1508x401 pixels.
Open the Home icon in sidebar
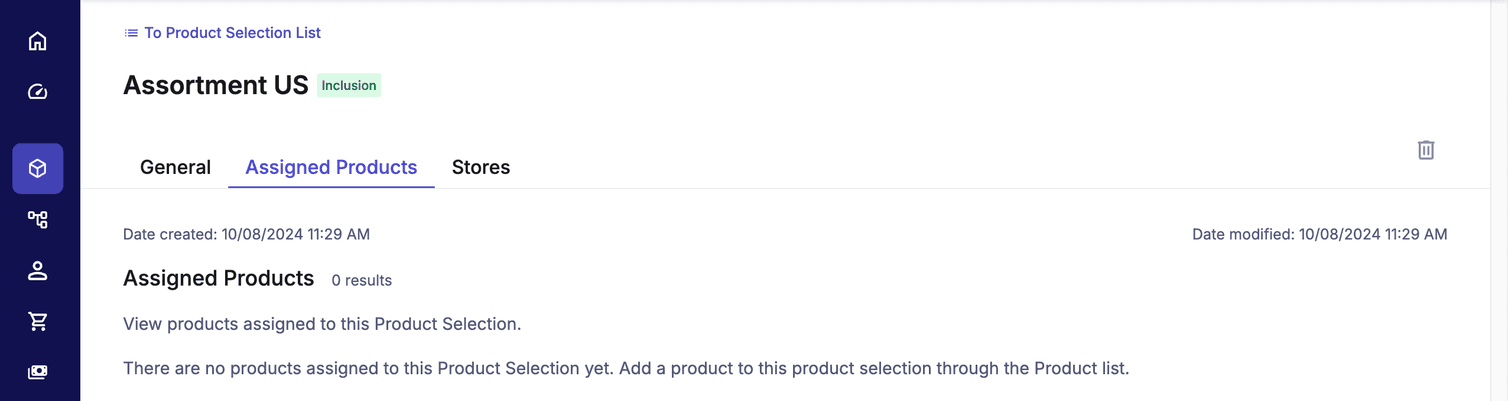[x=38, y=41]
